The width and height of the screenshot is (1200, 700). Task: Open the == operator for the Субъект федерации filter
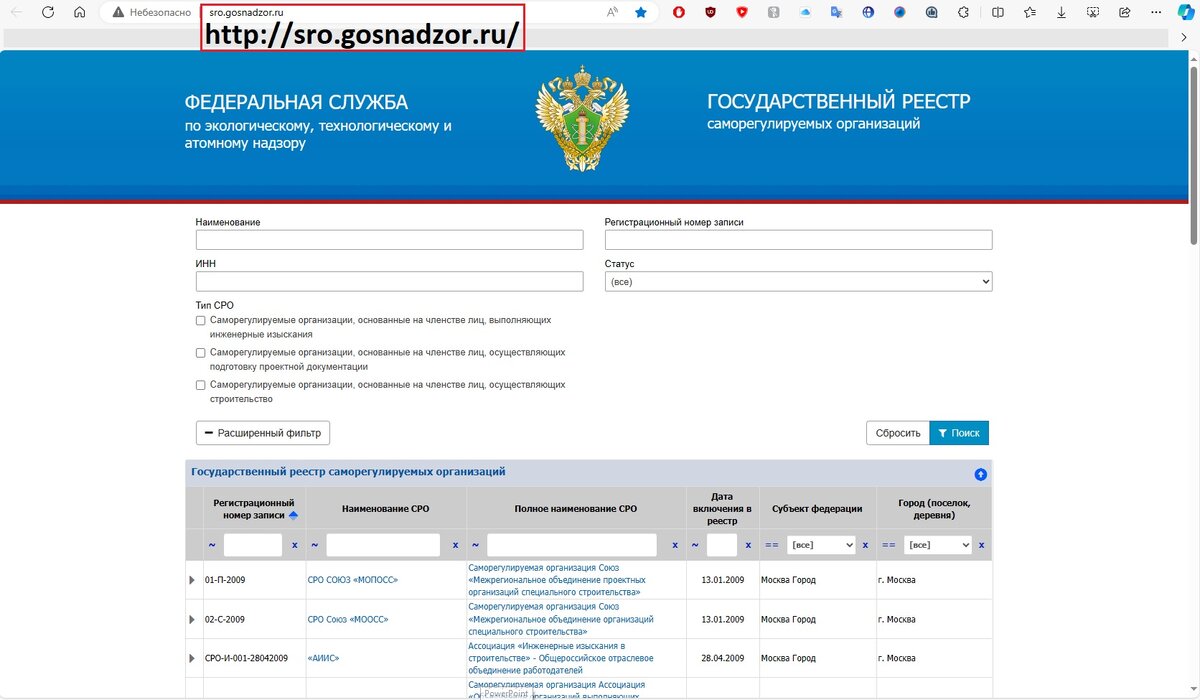(x=772, y=545)
